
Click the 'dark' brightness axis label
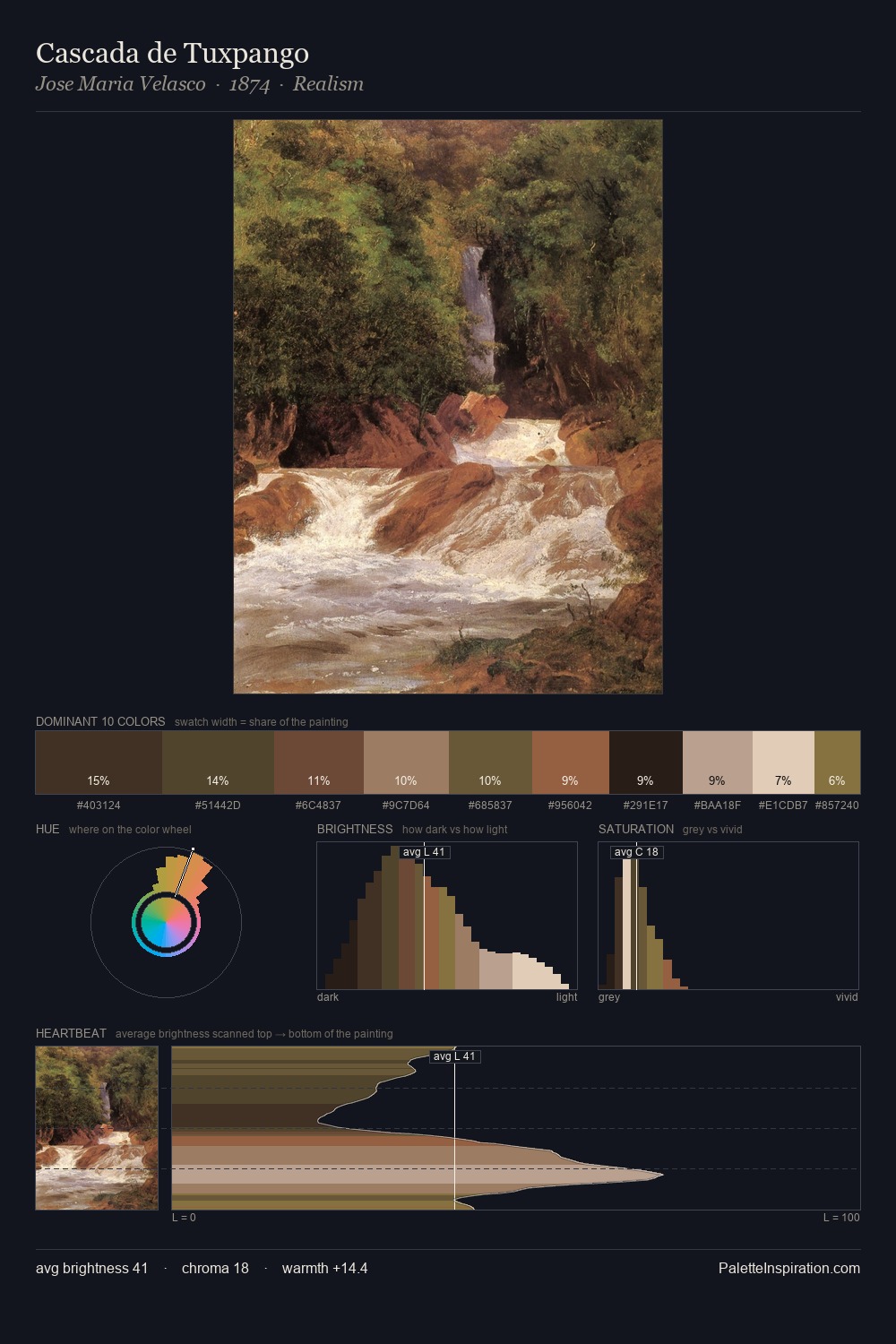pos(328,997)
